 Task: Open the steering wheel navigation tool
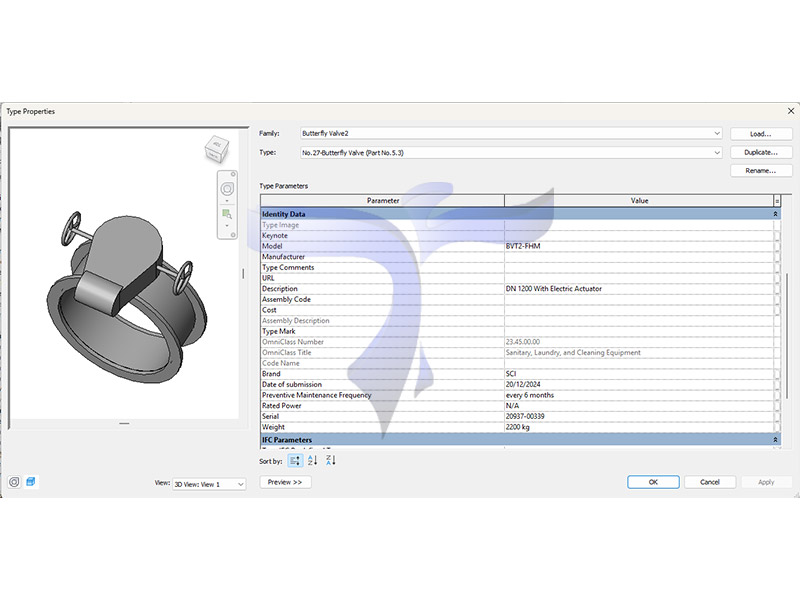227,189
